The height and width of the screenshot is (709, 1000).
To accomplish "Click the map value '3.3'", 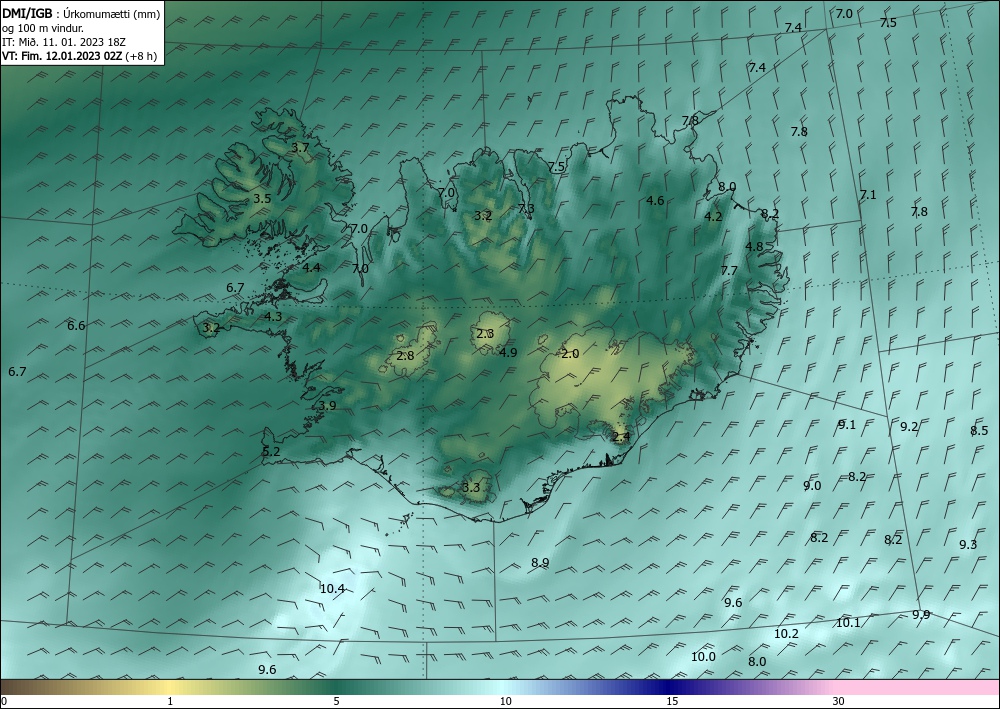I will click(x=471, y=488).
